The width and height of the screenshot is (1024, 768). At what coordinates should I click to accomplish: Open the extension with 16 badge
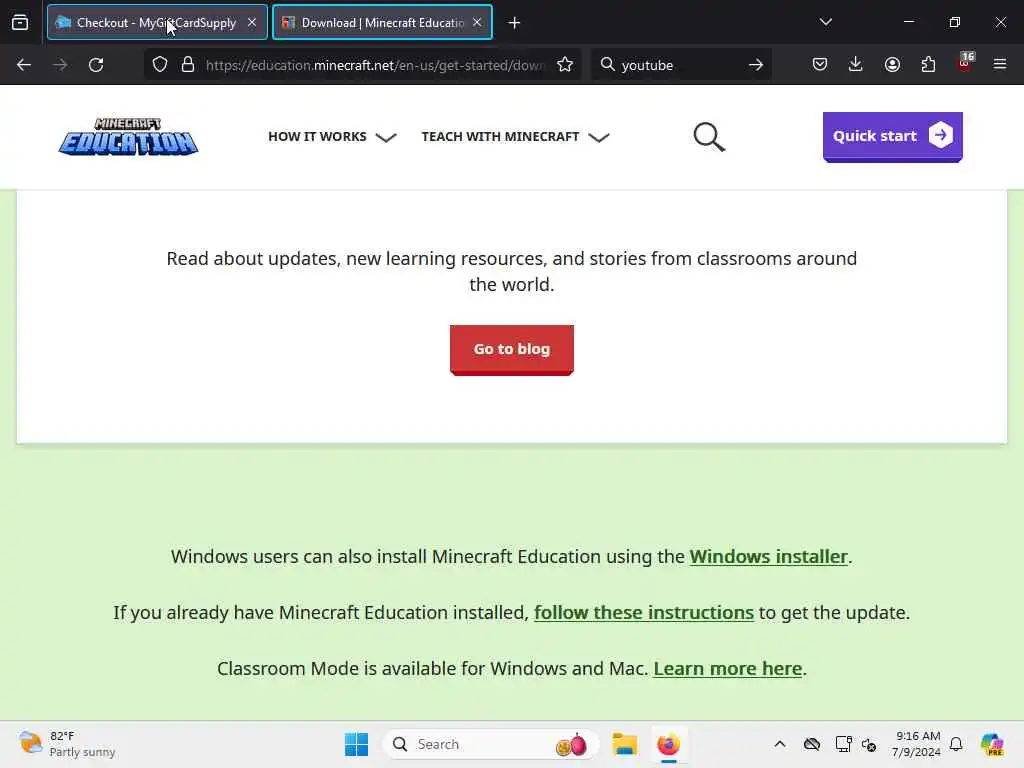[x=965, y=63]
